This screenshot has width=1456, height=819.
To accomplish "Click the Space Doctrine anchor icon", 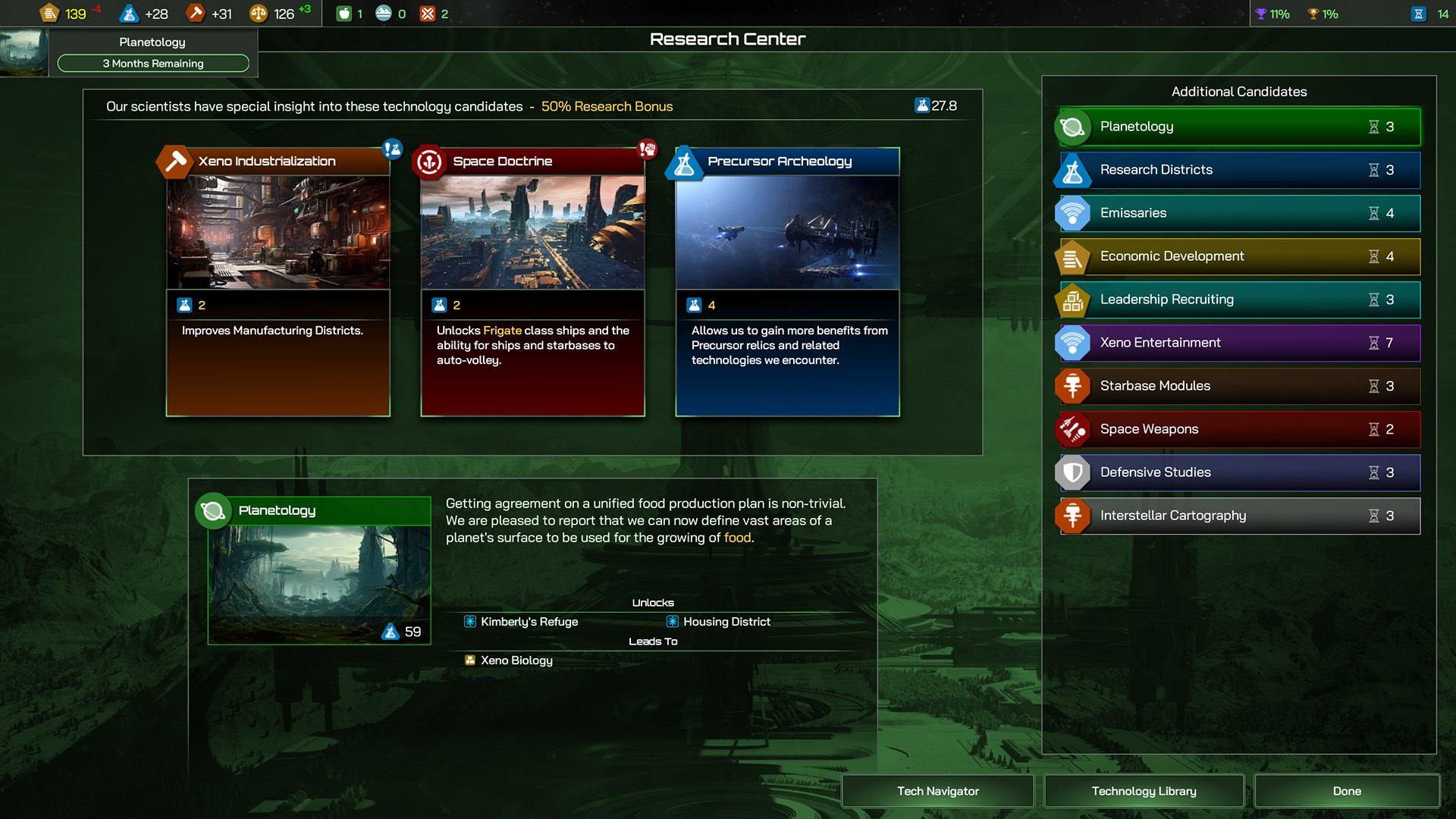I will 429,162.
